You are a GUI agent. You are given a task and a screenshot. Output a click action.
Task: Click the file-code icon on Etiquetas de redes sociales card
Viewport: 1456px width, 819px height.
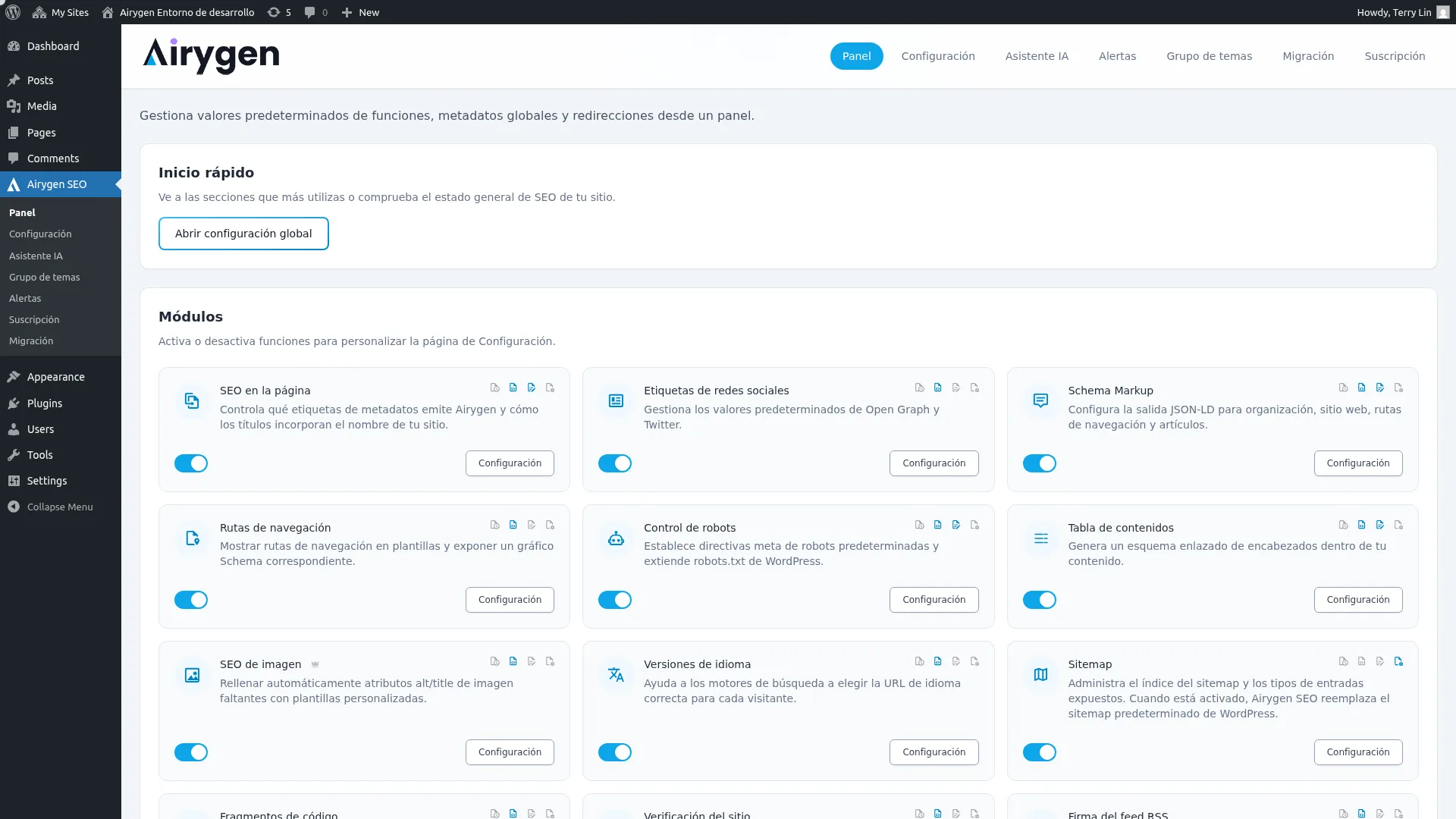tap(938, 388)
